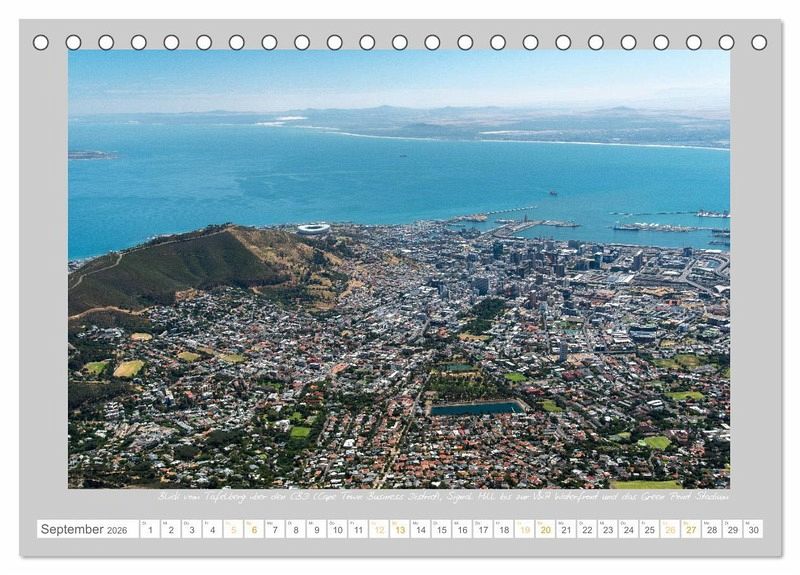The width and height of the screenshot is (800, 575).
Task: Click Sunday the 20th in the calendar
Action: pos(545,529)
